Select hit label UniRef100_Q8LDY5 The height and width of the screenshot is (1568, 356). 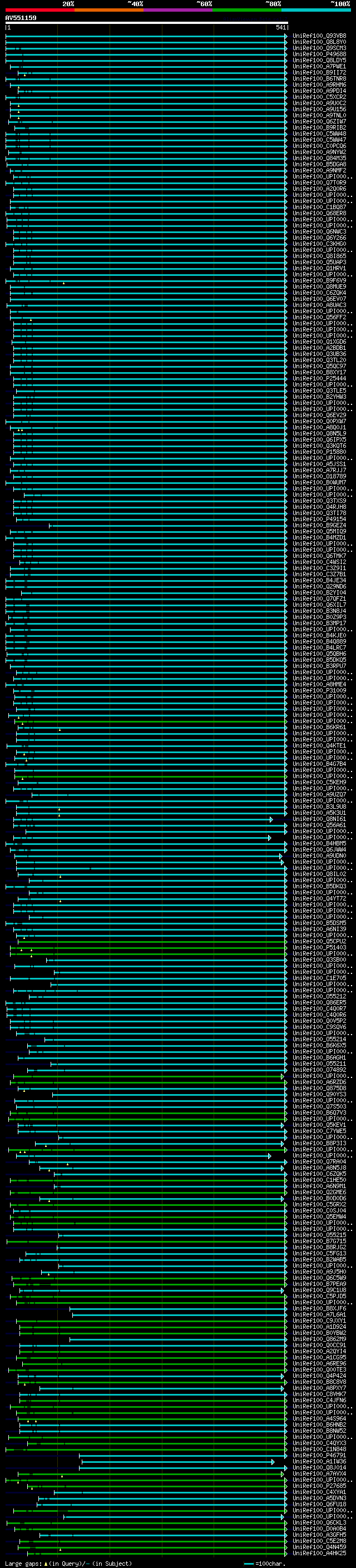319,60
